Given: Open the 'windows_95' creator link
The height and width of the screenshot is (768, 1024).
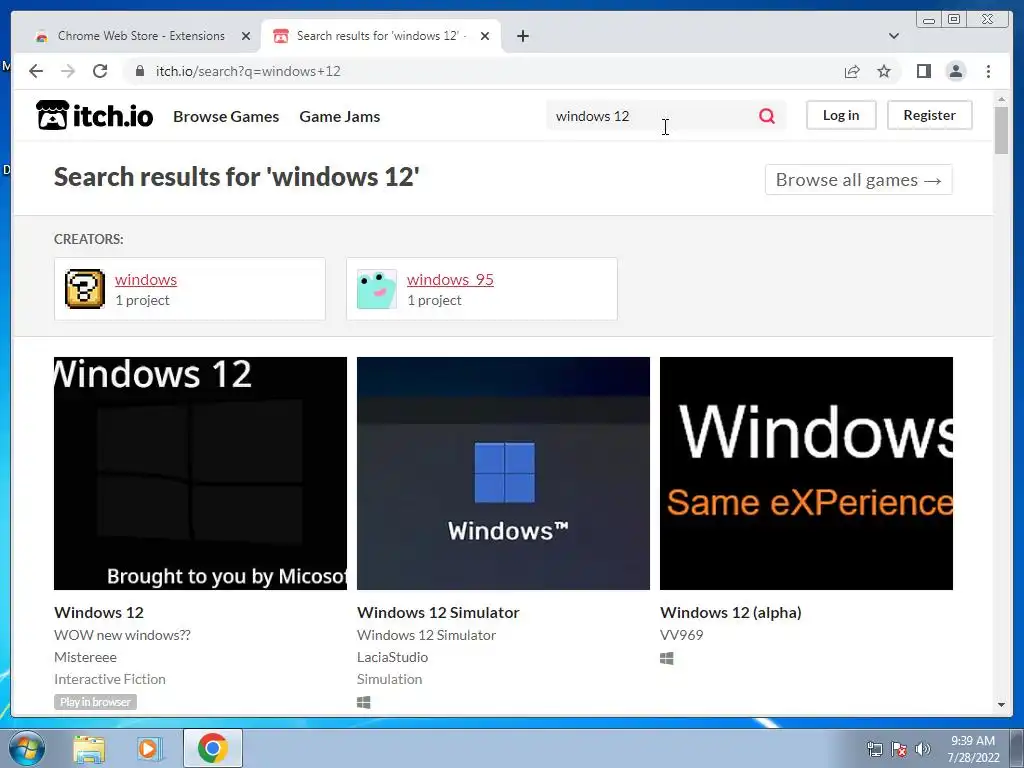Looking at the screenshot, I should click(450, 280).
